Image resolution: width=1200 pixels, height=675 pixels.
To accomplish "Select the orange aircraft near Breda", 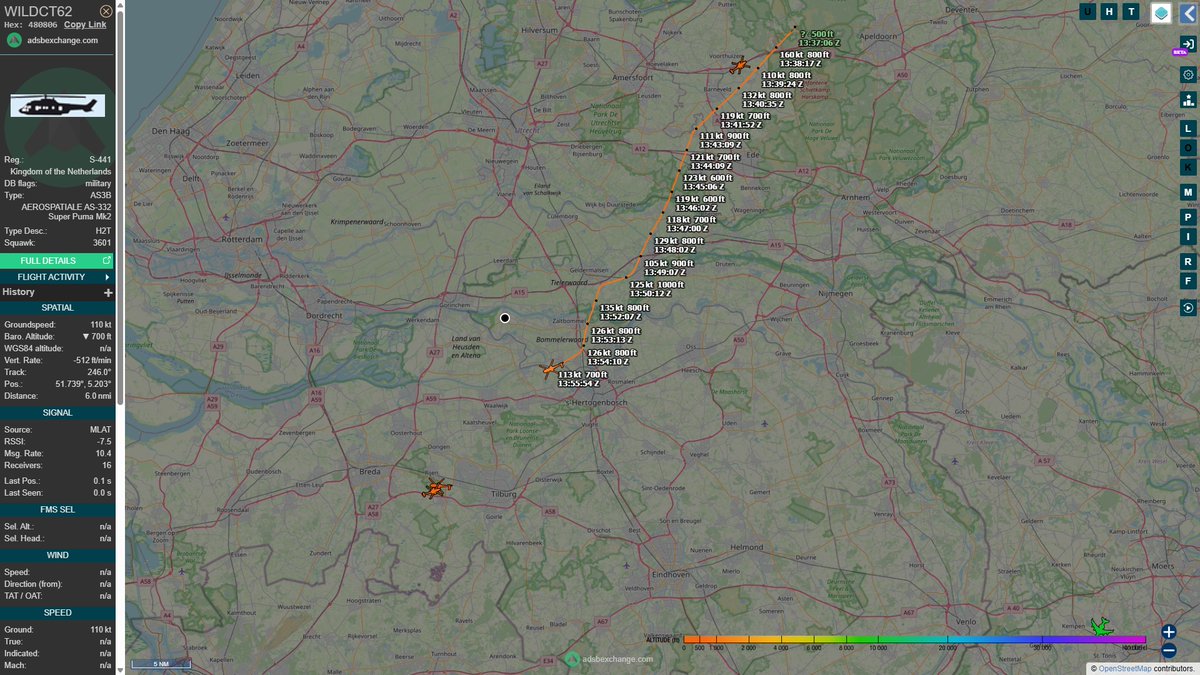I will click(437, 489).
